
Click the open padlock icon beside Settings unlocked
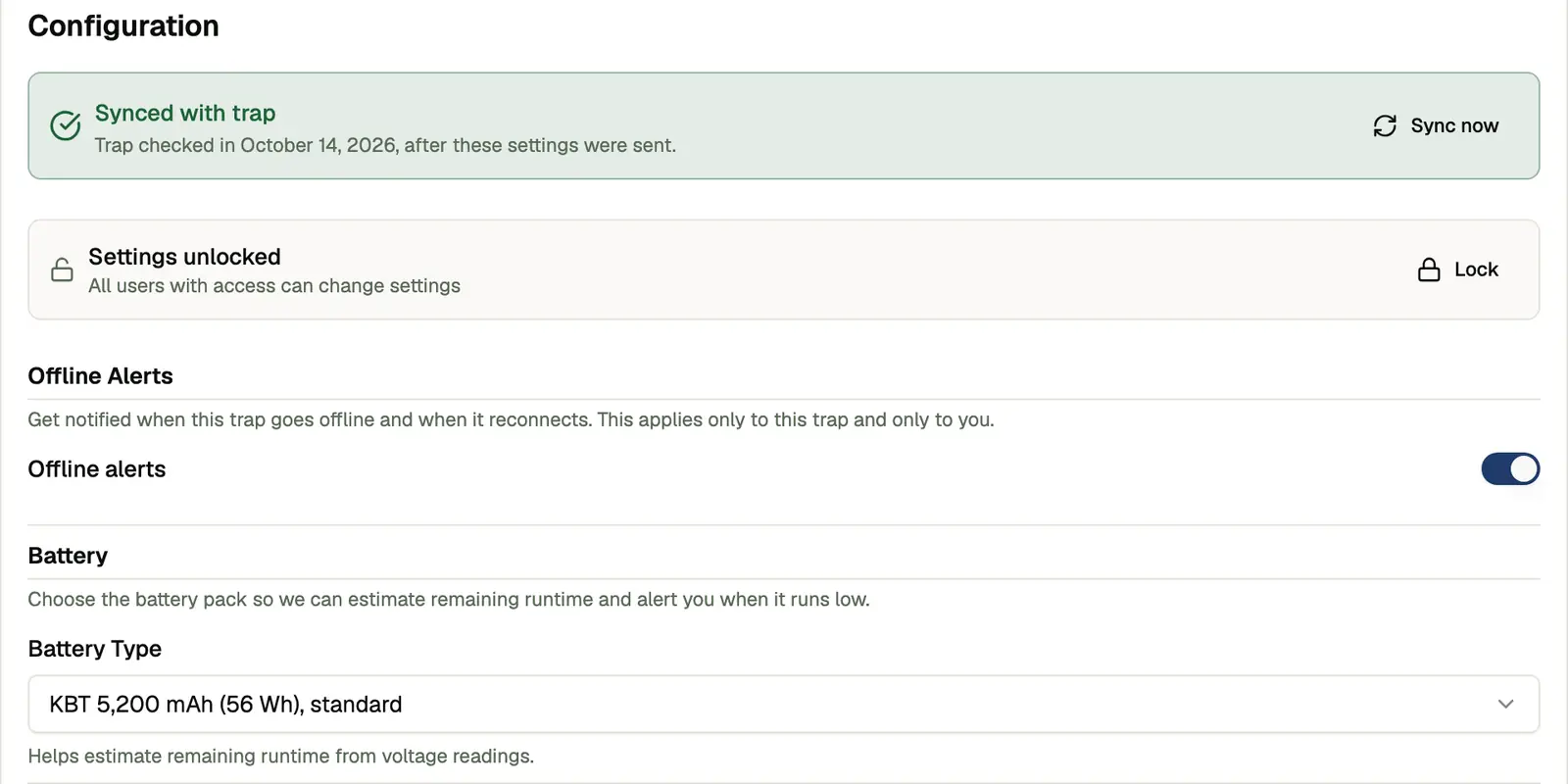[62, 269]
